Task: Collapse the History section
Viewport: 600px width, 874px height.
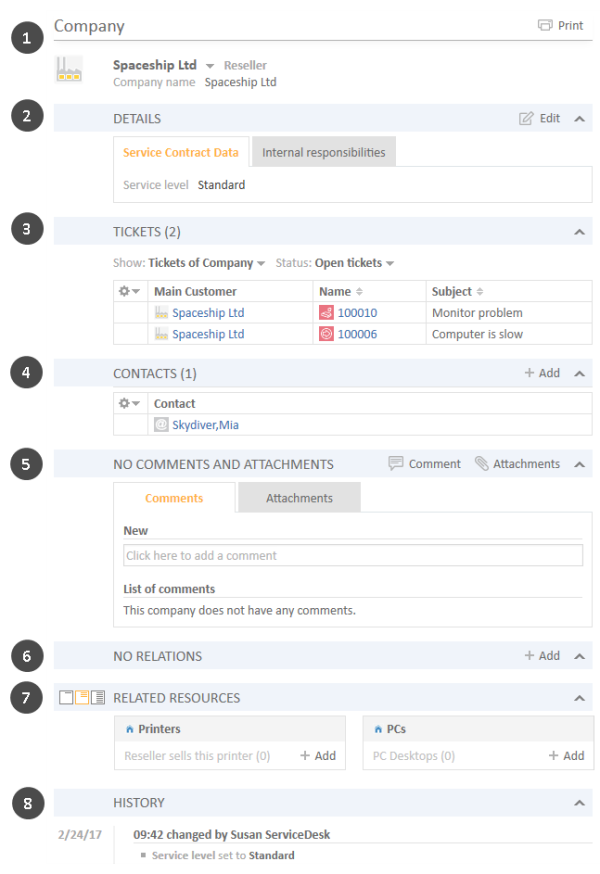Action: (x=579, y=803)
